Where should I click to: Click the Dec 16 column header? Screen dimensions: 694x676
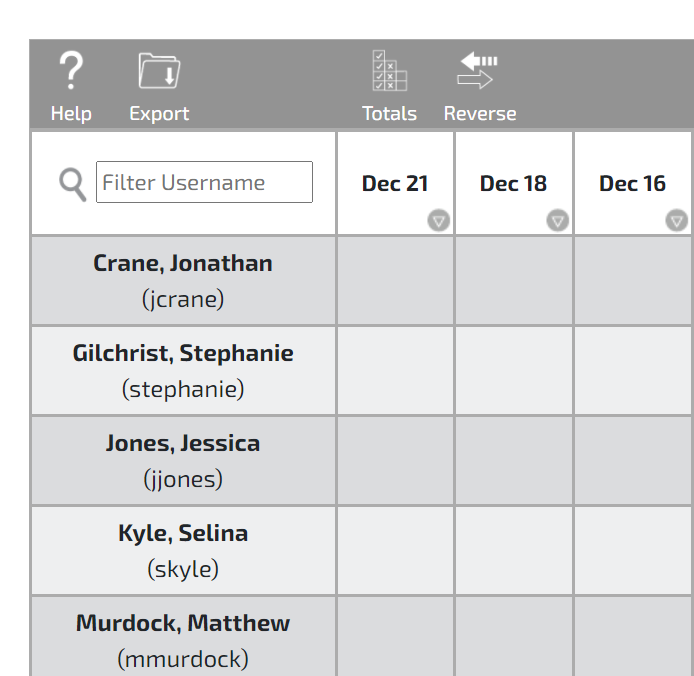(x=632, y=183)
